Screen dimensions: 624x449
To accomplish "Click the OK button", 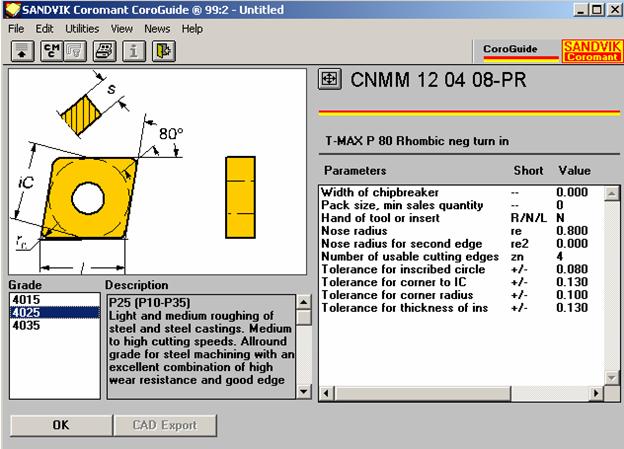I will pyautogui.click(x=61, y=425).
